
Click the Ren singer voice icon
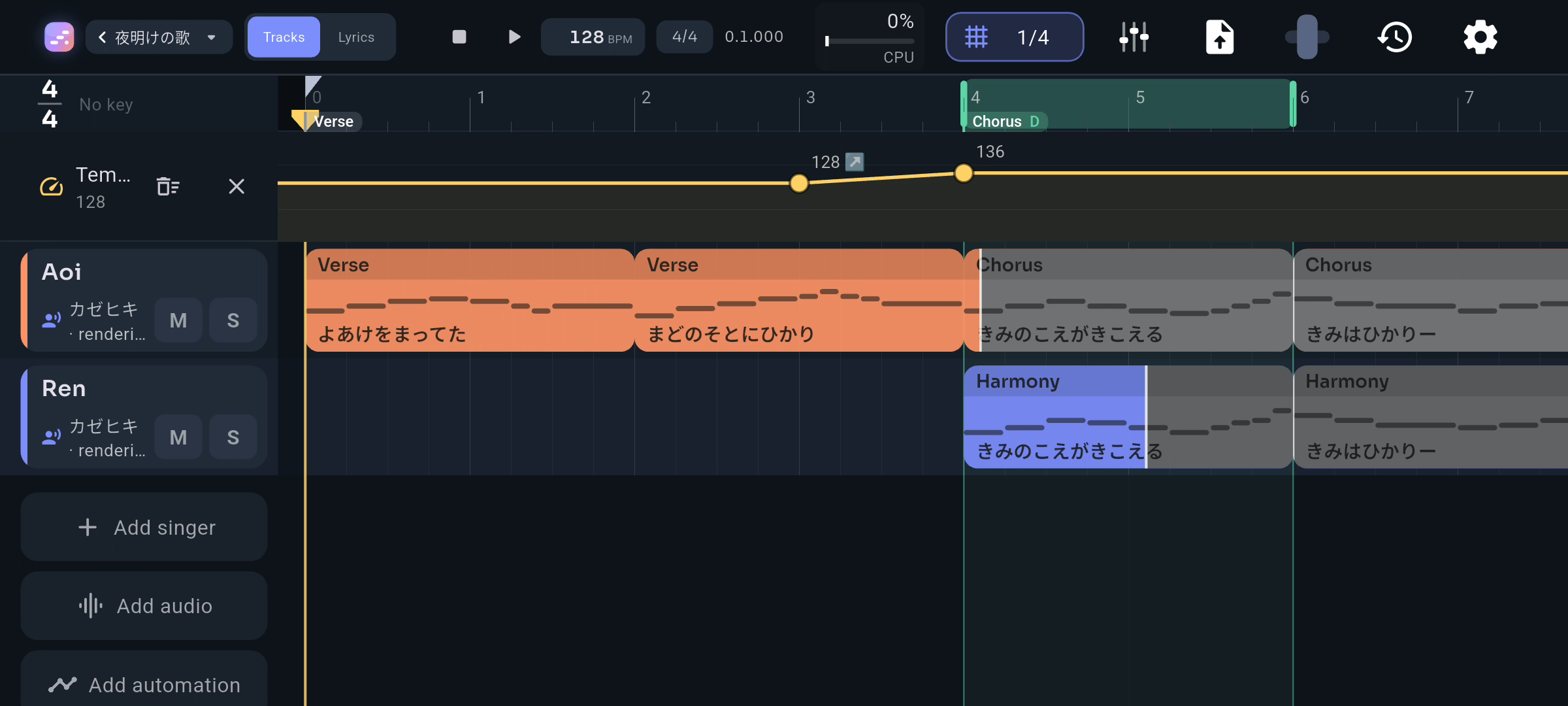click(52, 436)
